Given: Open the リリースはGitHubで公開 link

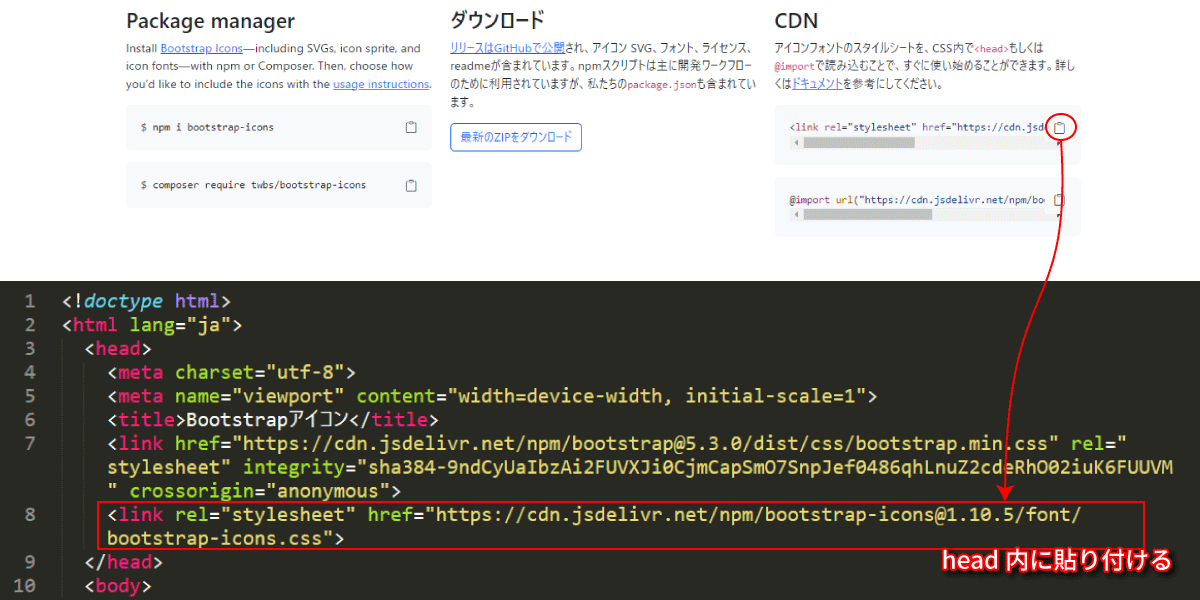Looking at the screenshot, I should pos(507,48).
